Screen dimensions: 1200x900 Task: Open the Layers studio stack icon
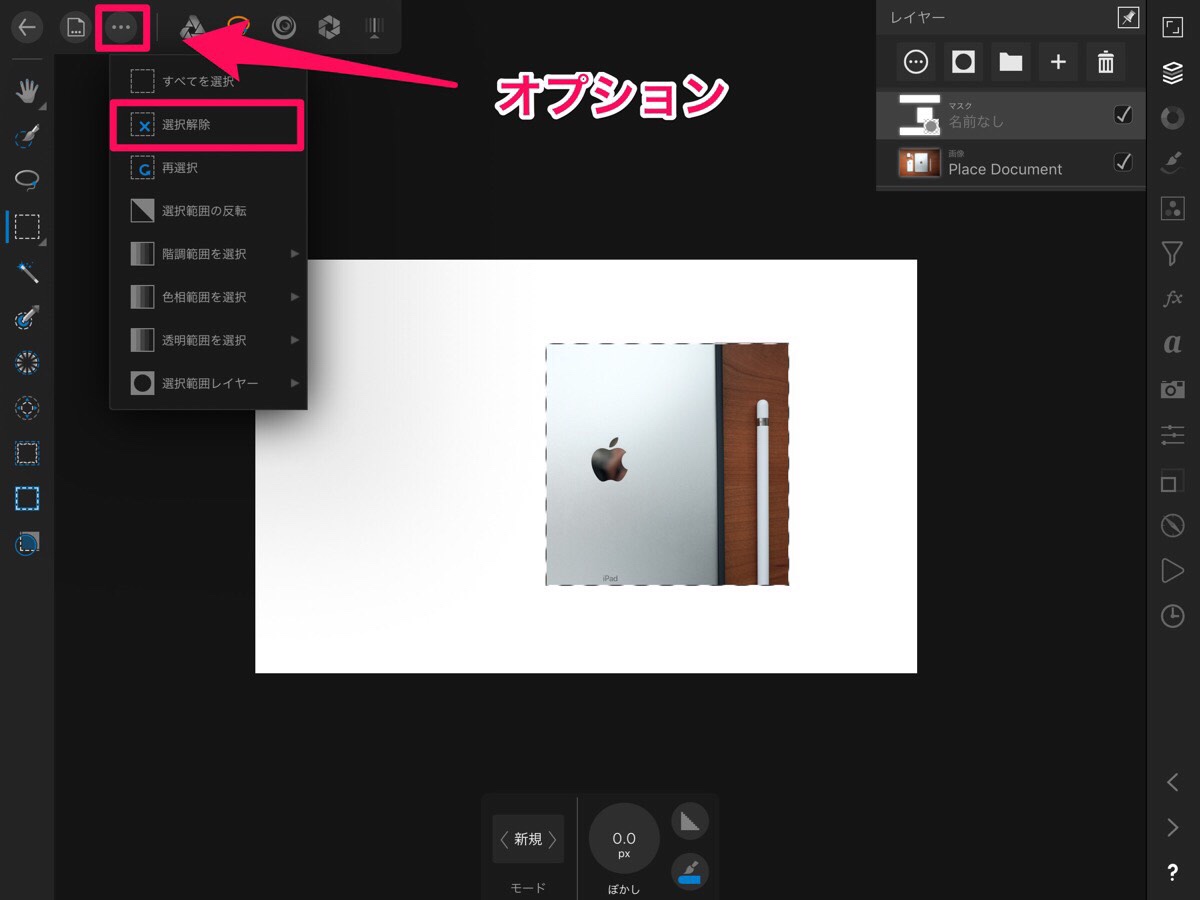tap(1173, 73)
